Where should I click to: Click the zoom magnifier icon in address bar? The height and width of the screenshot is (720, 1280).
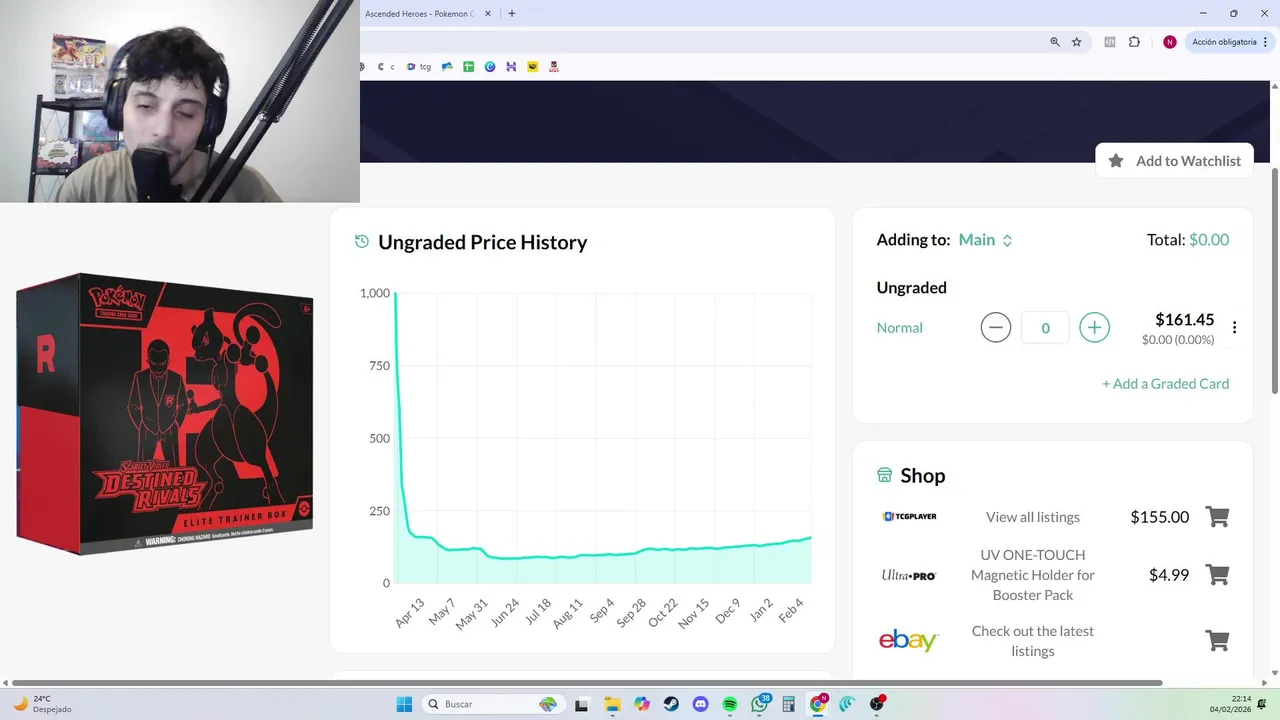(x=1055, y=42)
